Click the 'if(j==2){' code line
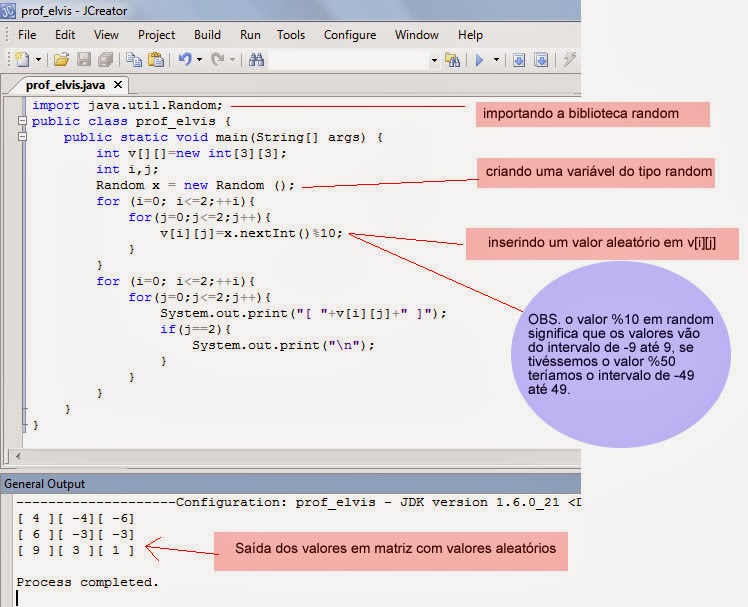 195,329
